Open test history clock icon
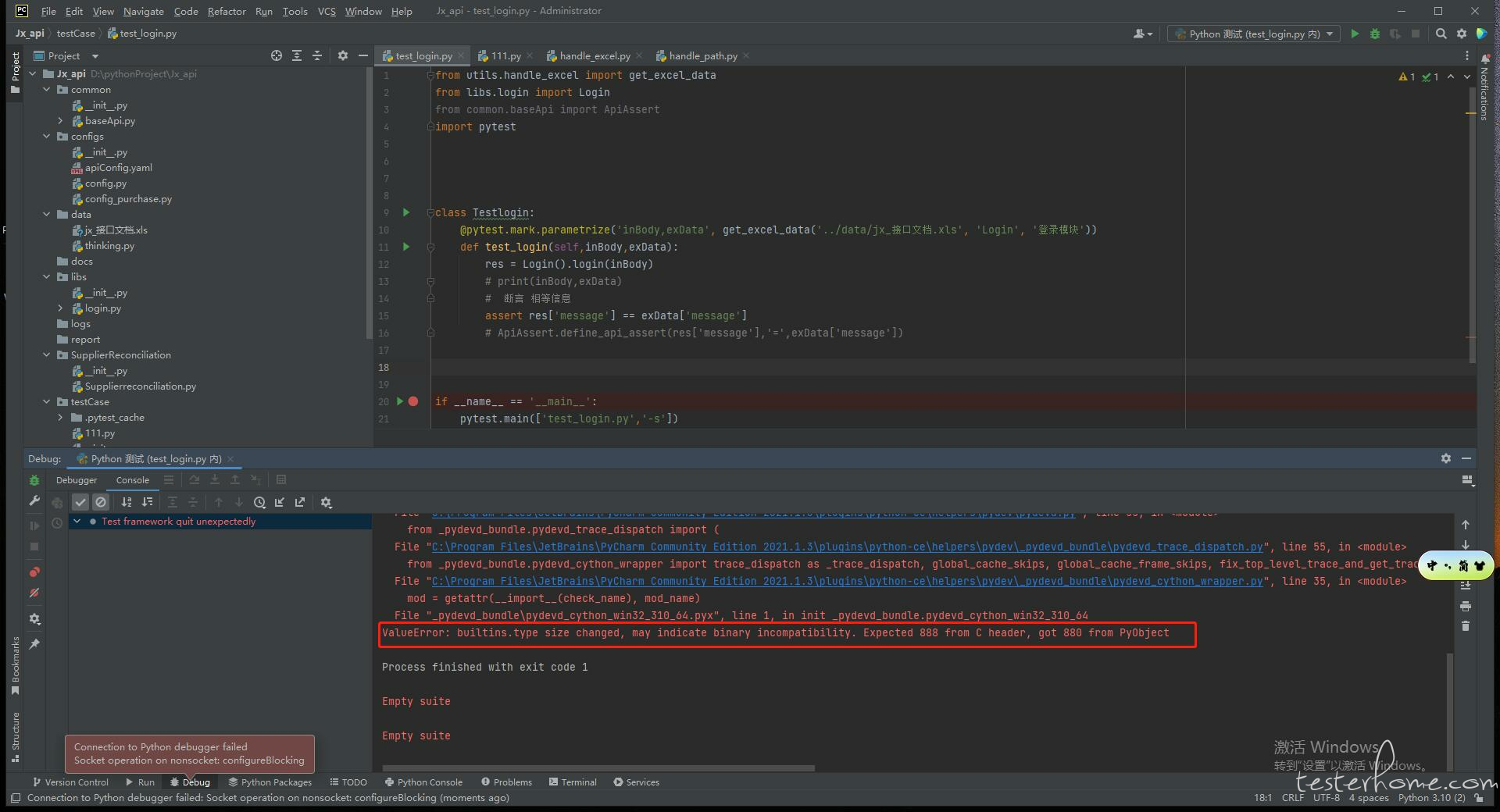This screenshot has height=812, width=1500. [259, 502]
